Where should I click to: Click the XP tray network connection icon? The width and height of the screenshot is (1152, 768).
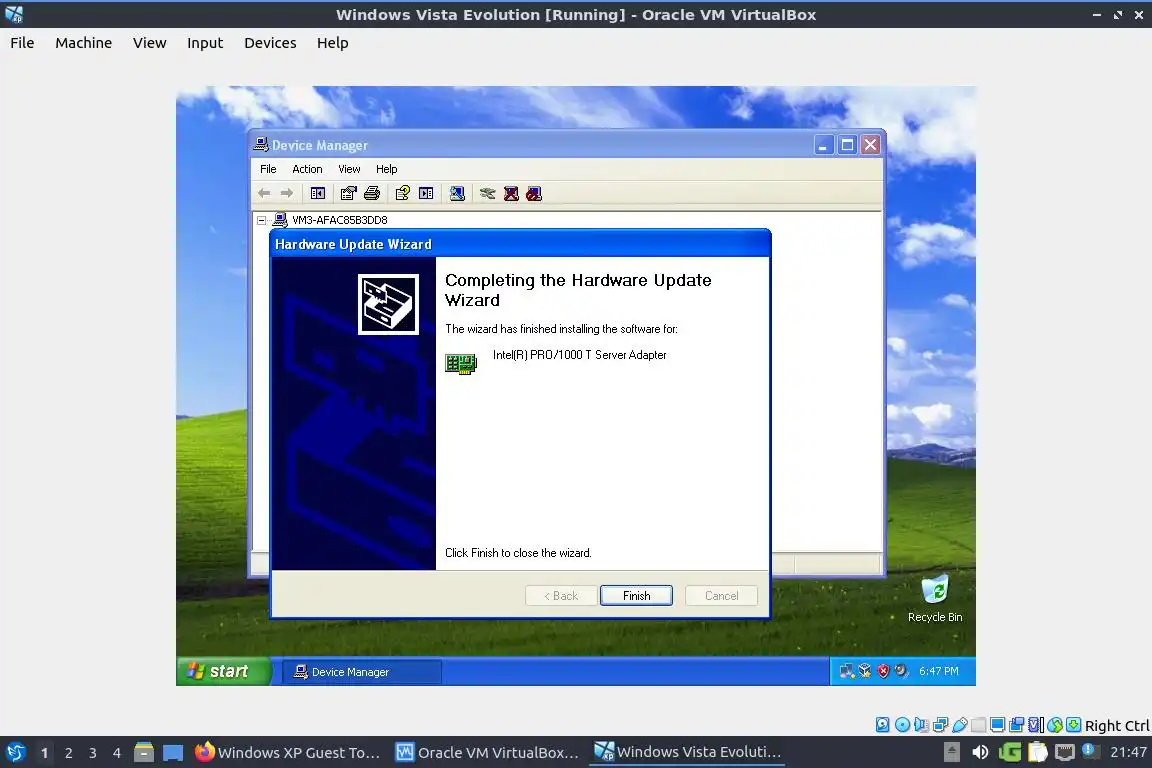[x=846, y=671]
